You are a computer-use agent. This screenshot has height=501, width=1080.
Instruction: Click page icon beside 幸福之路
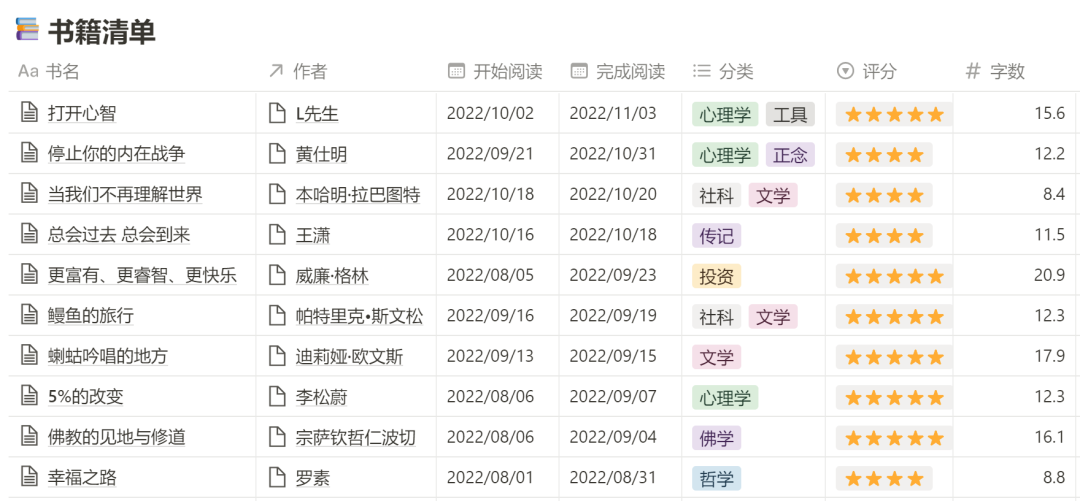29,478
